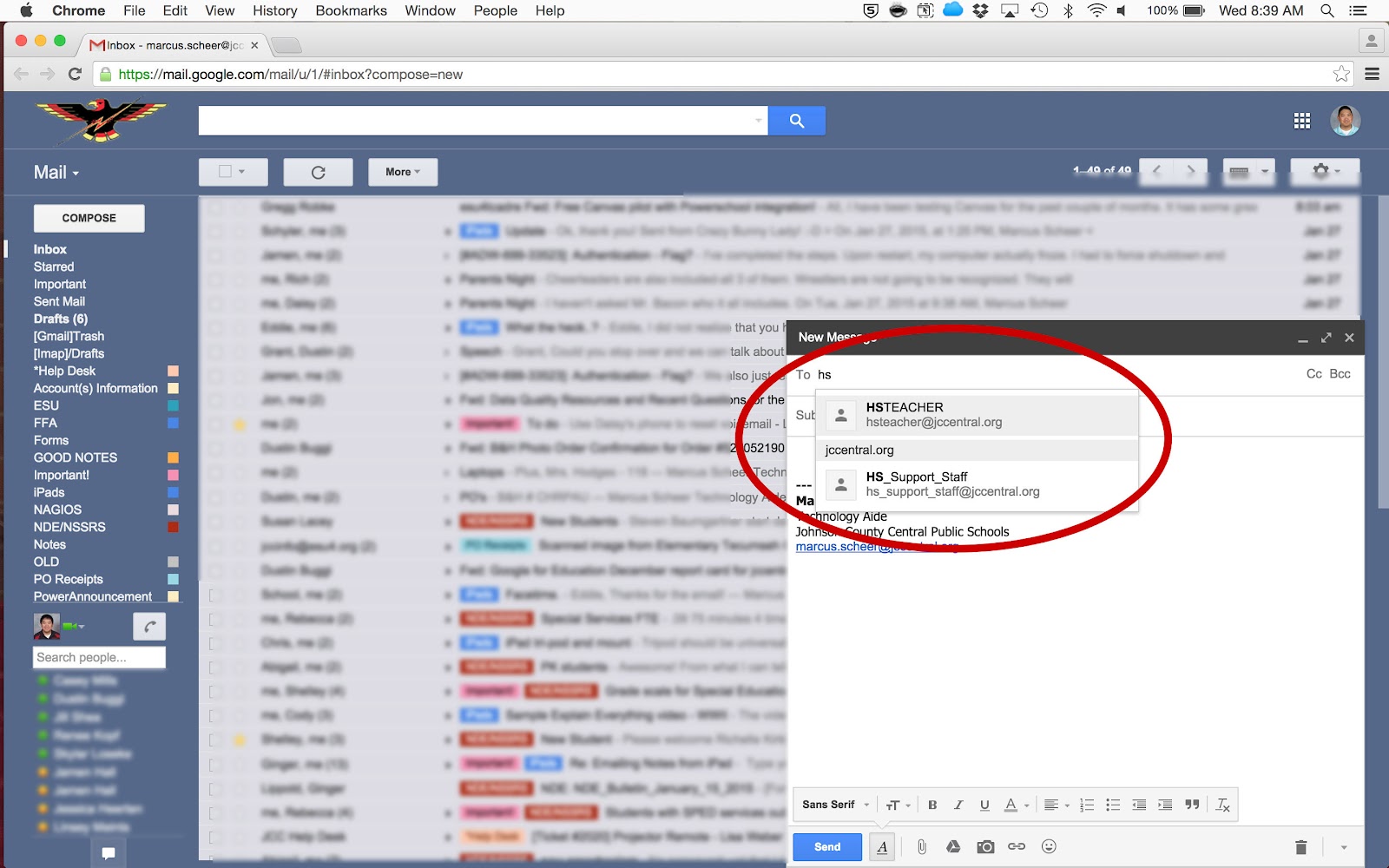Expand the select checkbox dropdown arrow
Screen dimensions: 1389x868
tap(241, 172)
